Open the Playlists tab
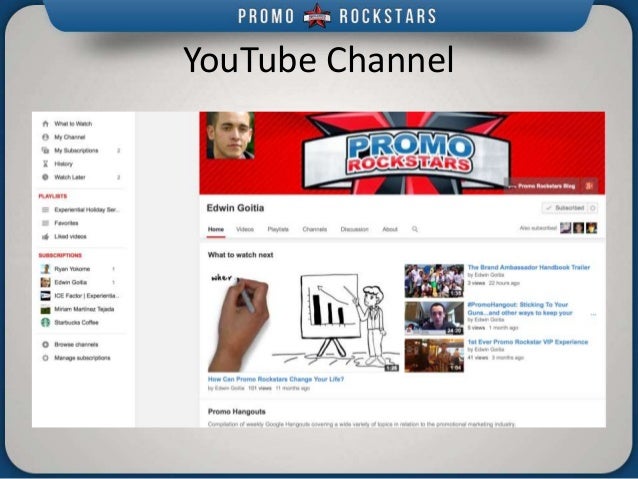The height and width of the screenshot is (479, 638). coord(278,229)
